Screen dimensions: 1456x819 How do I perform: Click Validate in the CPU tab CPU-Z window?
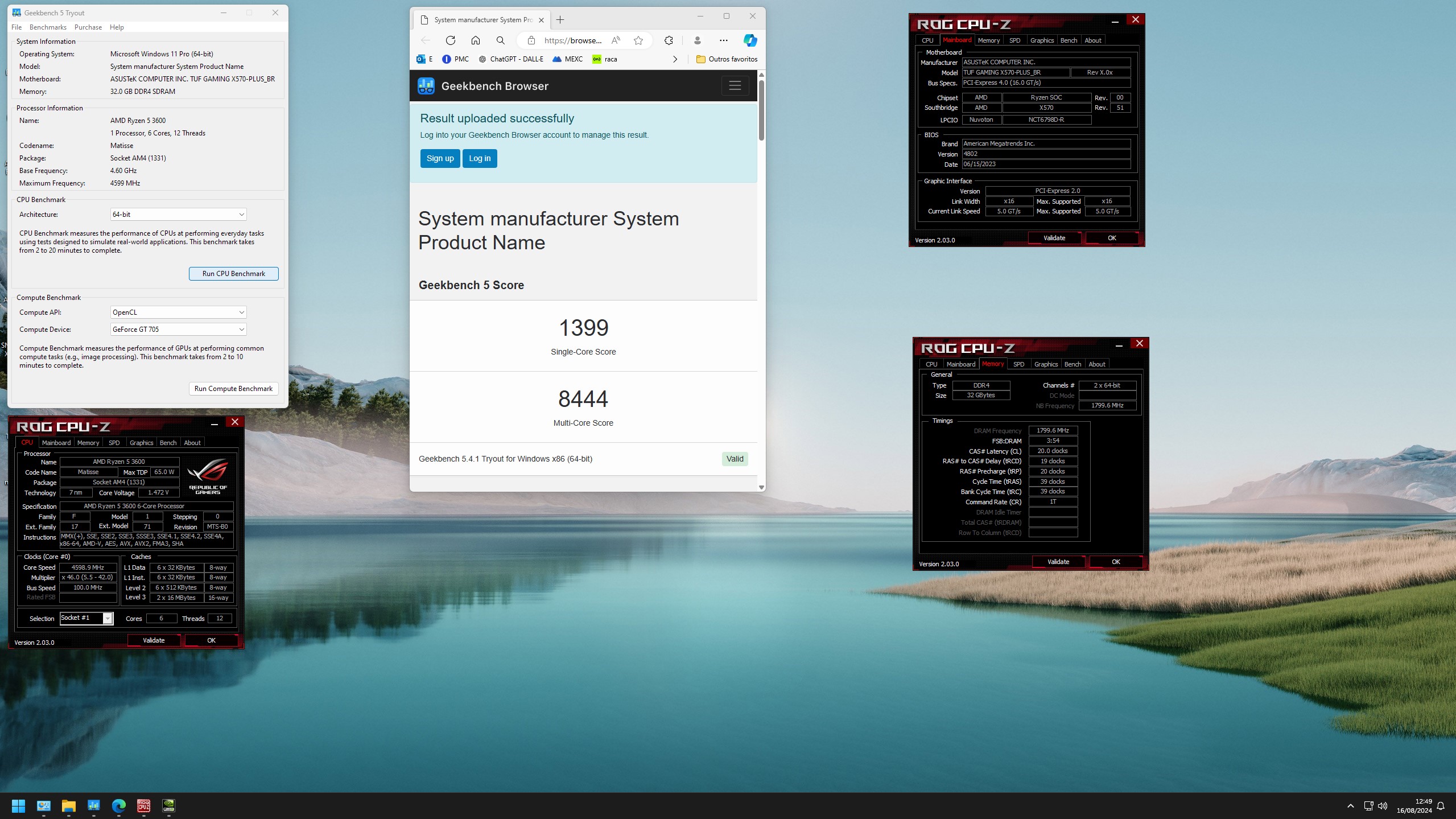[154, 640]
